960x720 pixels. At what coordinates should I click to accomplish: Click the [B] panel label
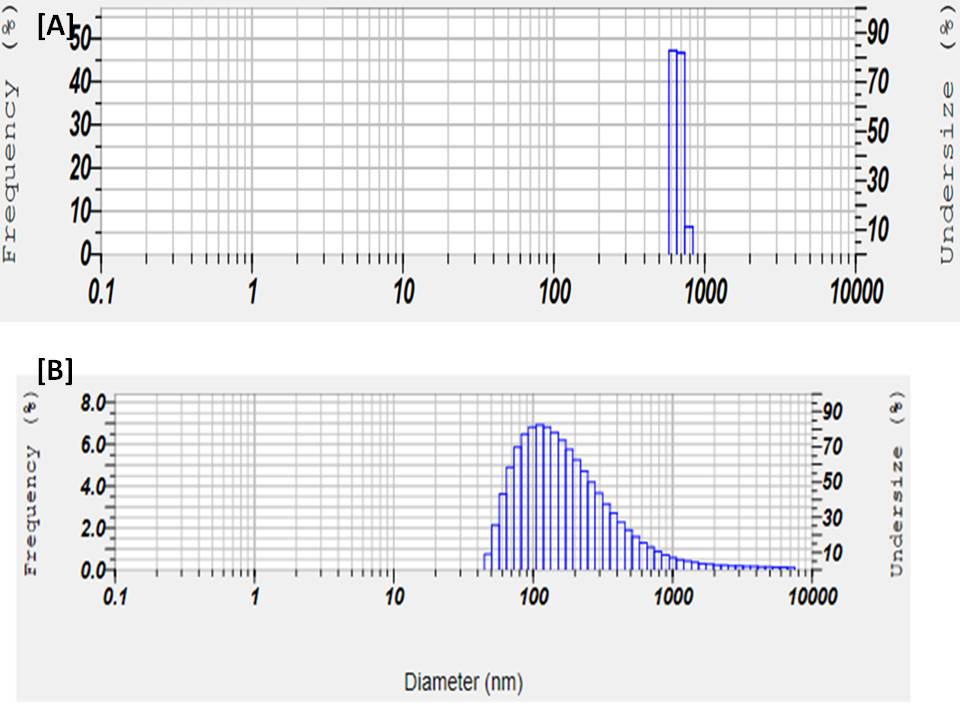(x=55, y=370)
